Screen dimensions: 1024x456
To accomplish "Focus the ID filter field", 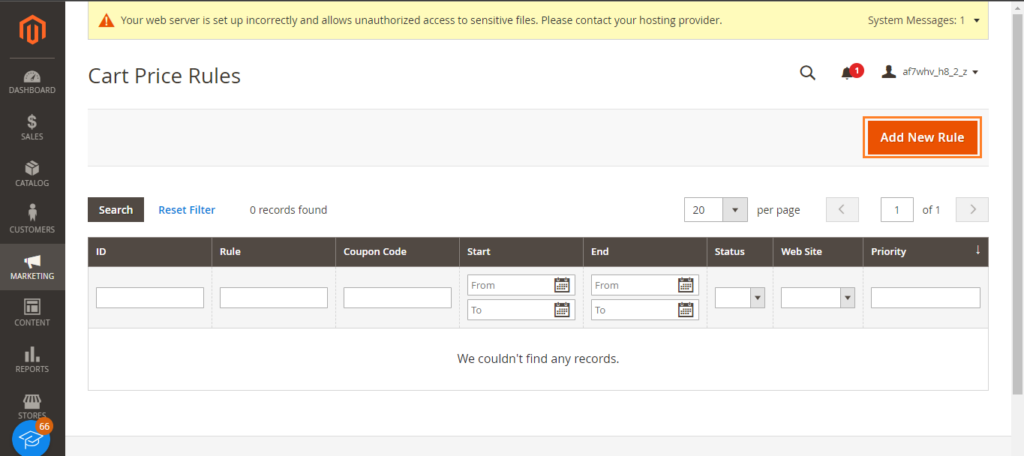I will pyautogui.click(x=150, y=298).
